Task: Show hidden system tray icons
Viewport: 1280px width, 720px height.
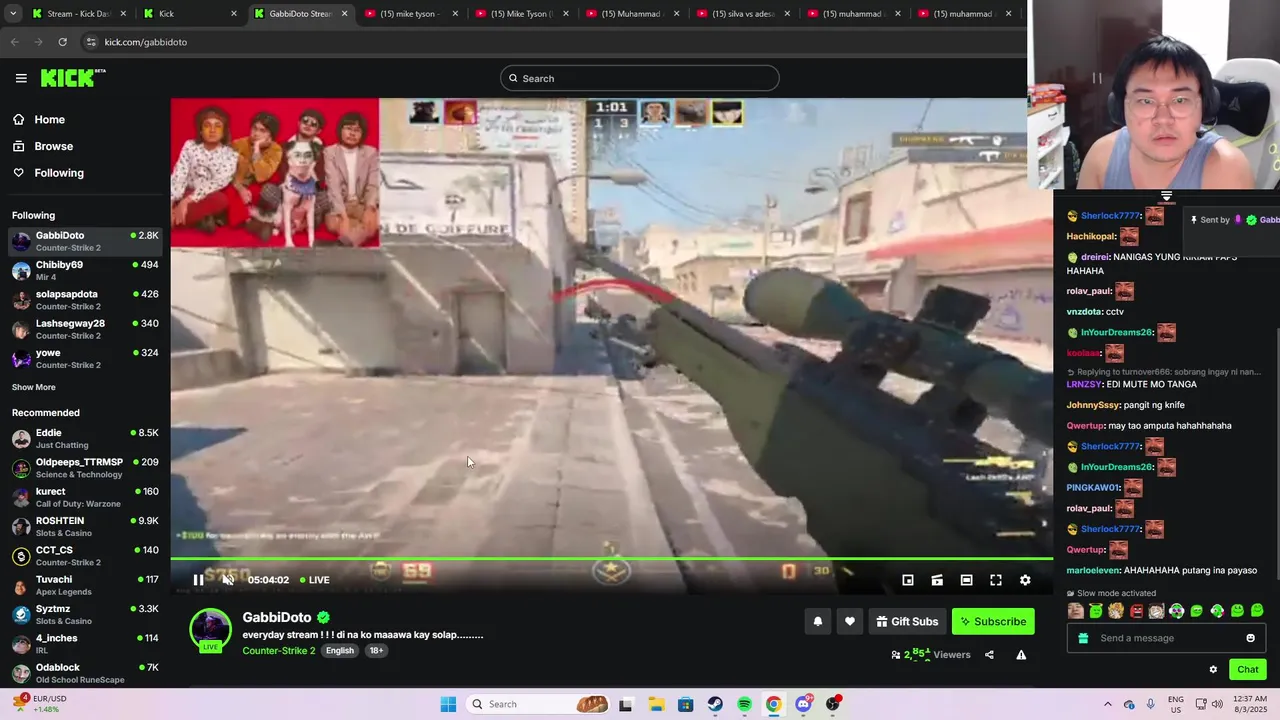Action: pos(1107,704)
